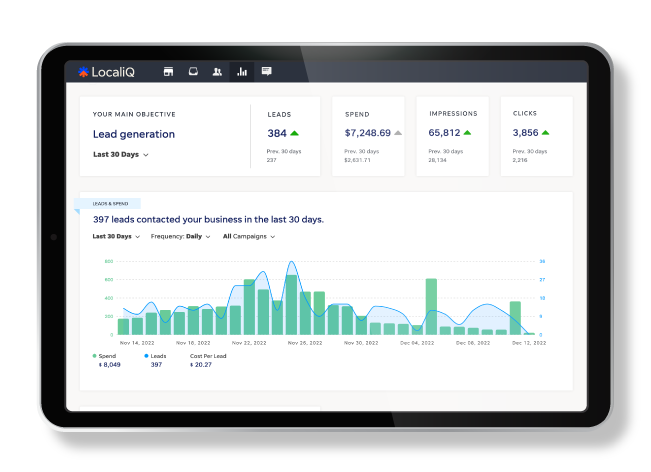
Task: Expand the Last 30 Days objective dropdown
Action: click(120, 154)
